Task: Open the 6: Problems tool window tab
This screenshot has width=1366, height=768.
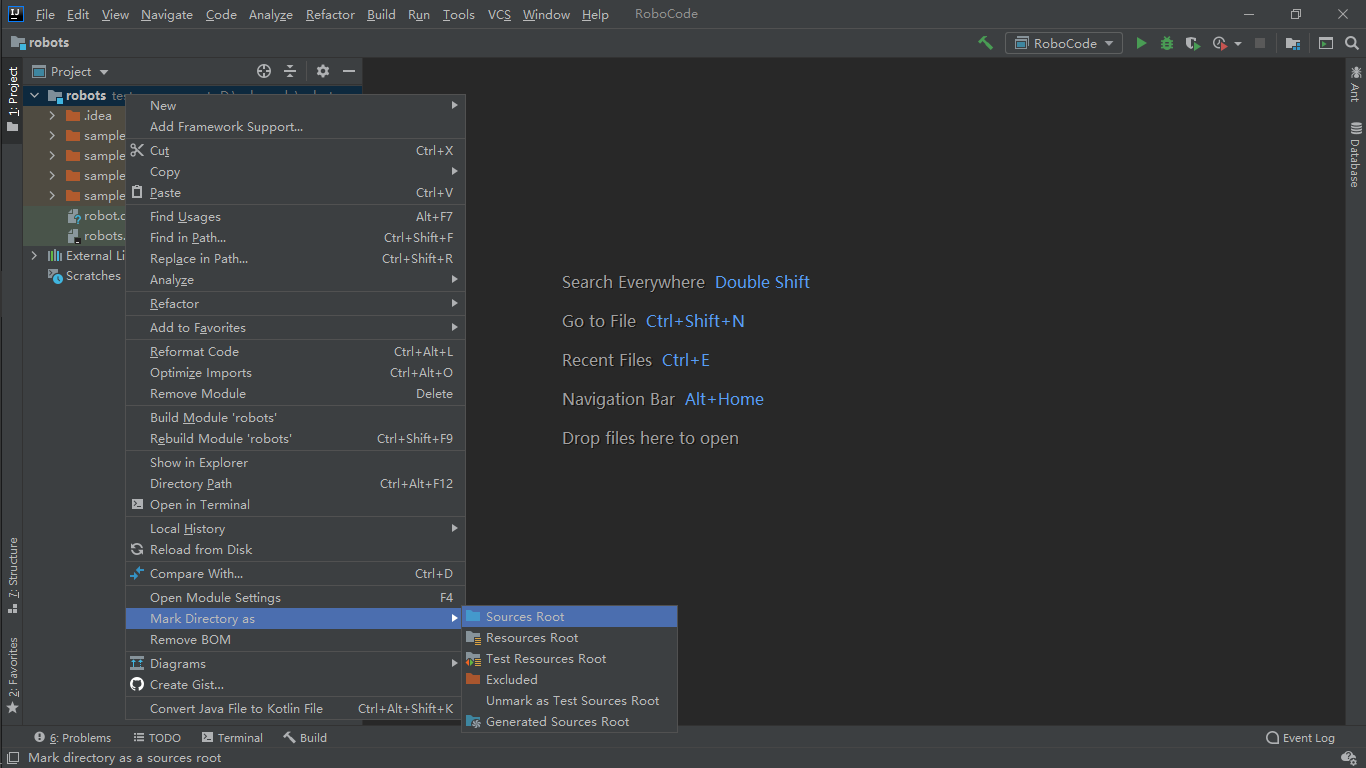Action: [x=73, y=738]
